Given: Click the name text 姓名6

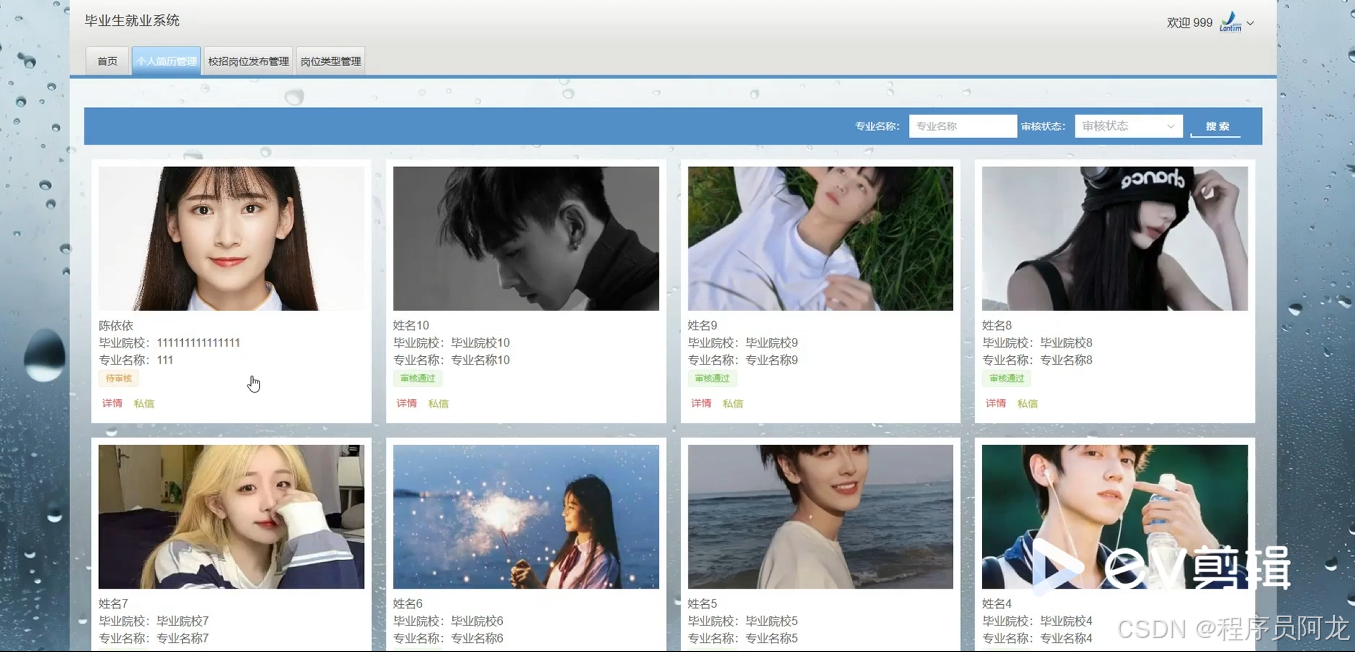Looking at the screenshot, I should point(408,604).
